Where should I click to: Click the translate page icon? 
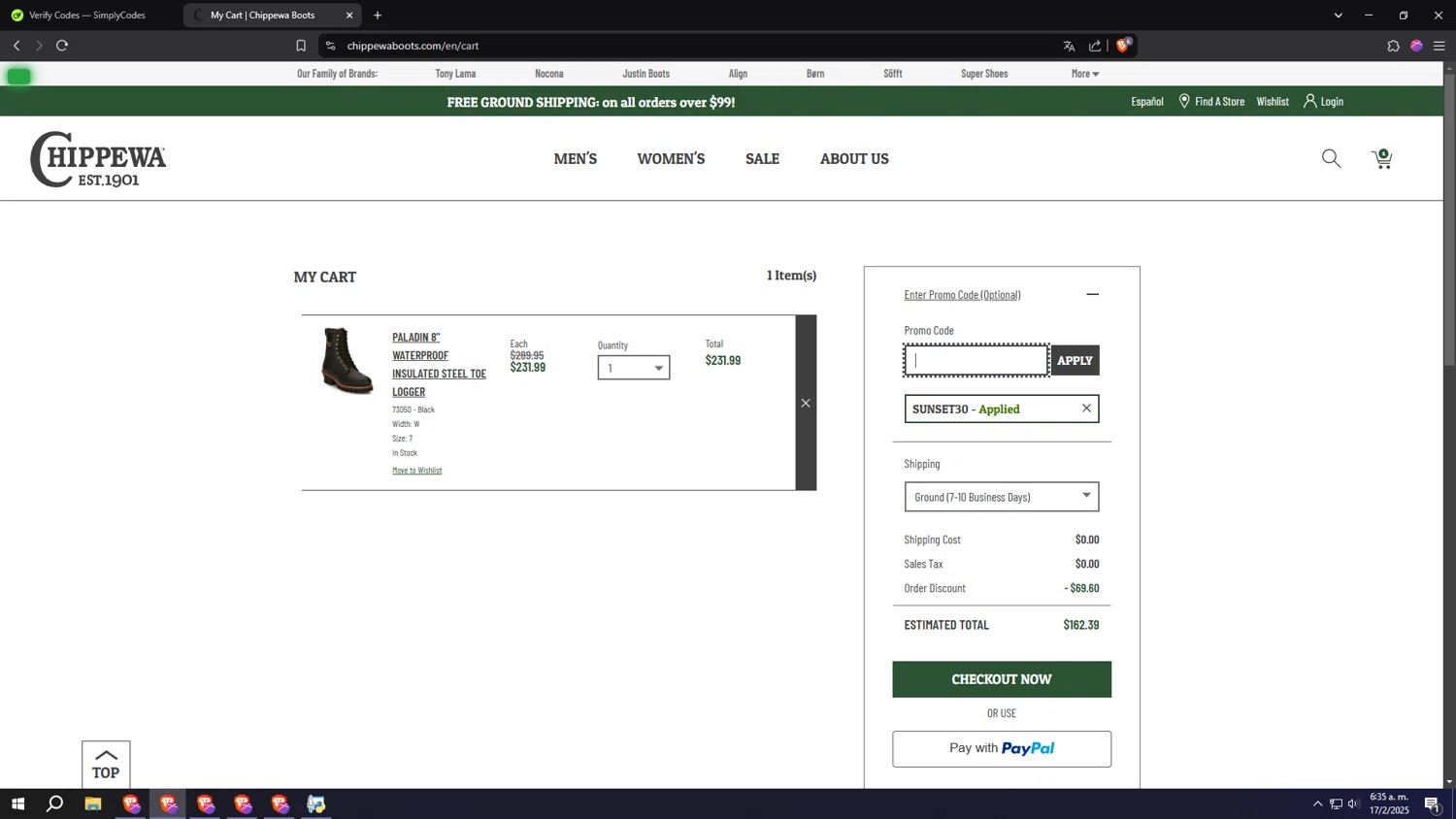tap(1069, 46)
